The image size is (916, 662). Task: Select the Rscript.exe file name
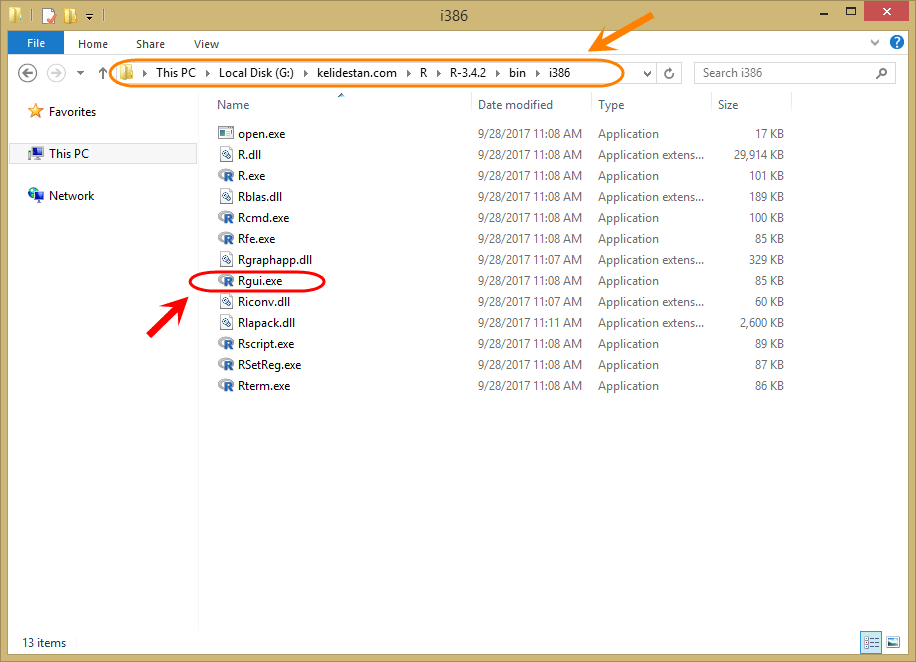(266, 344)
